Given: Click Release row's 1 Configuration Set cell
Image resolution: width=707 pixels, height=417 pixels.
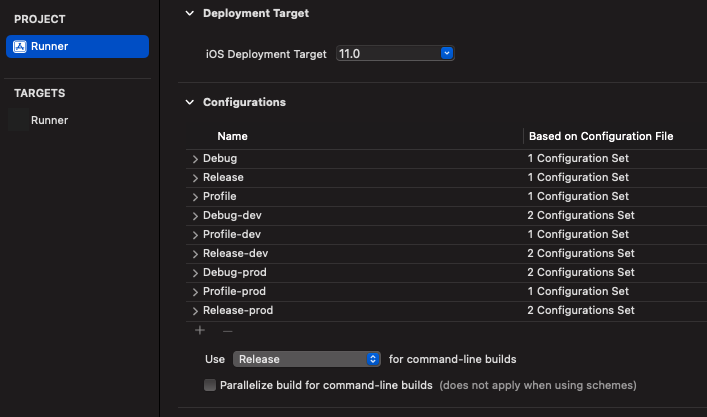Looking at the screenshot, I should (578, 177).
